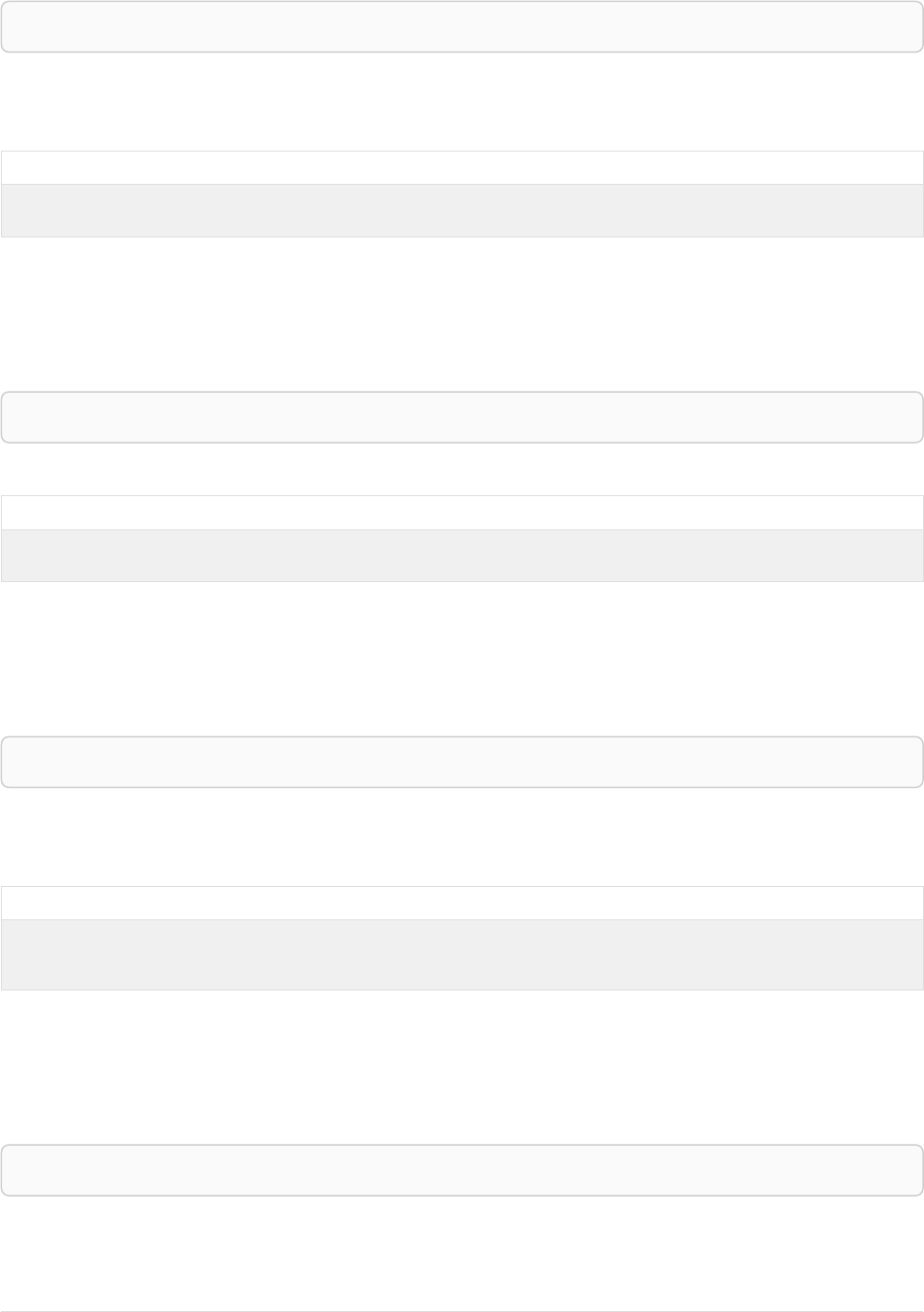924x1312 pixels.
Task: Click the horizontal divider line at page bottom
Action: 462,1311
